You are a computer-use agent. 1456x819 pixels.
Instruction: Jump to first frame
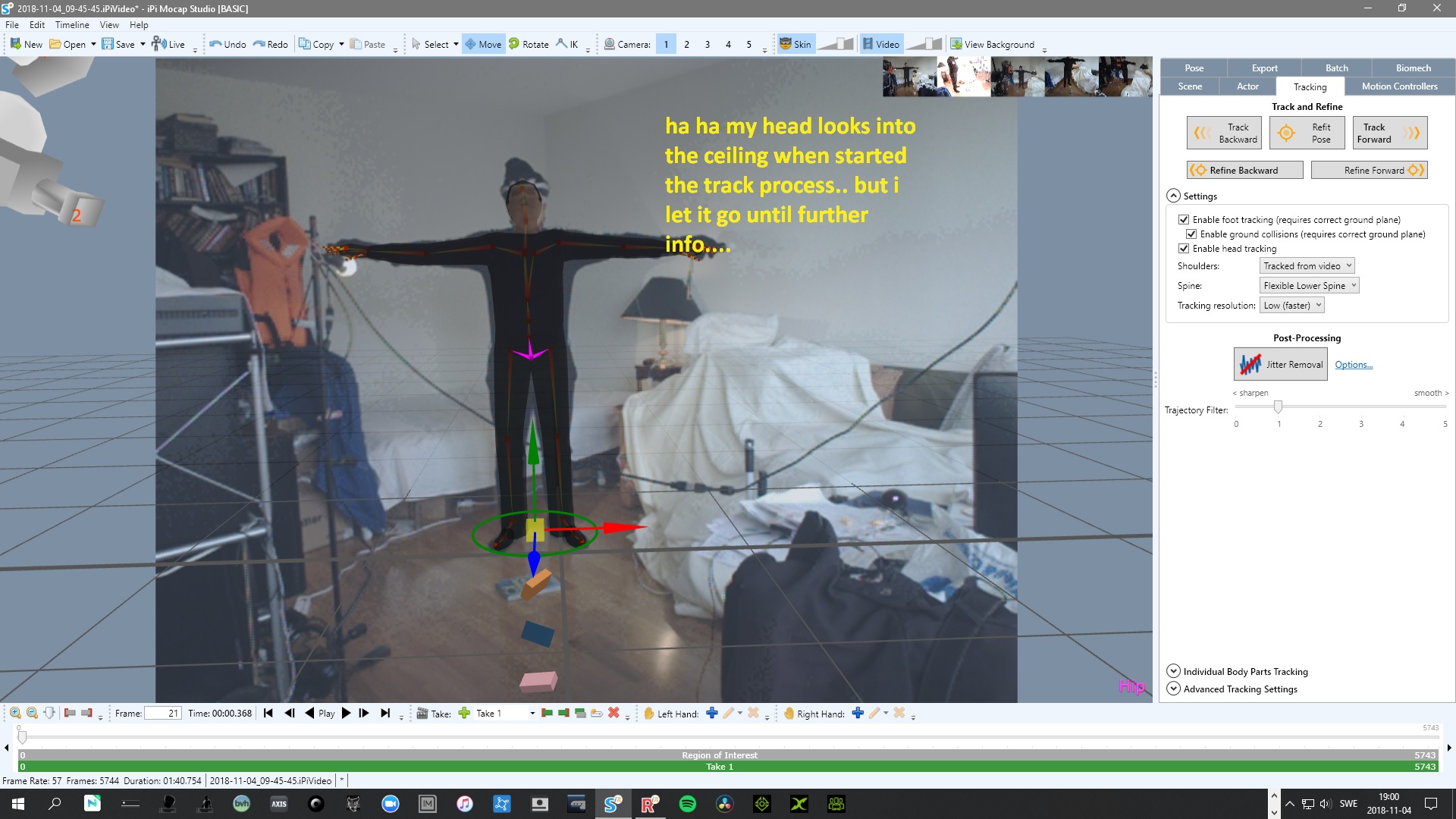pyautogui.click(x=268, y=713)
